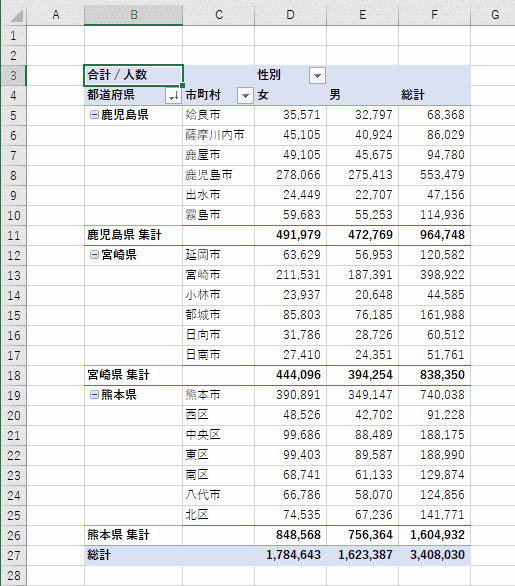Select column D header
Viewport: 515px width, 586px height.
click(x=290, y=15)
